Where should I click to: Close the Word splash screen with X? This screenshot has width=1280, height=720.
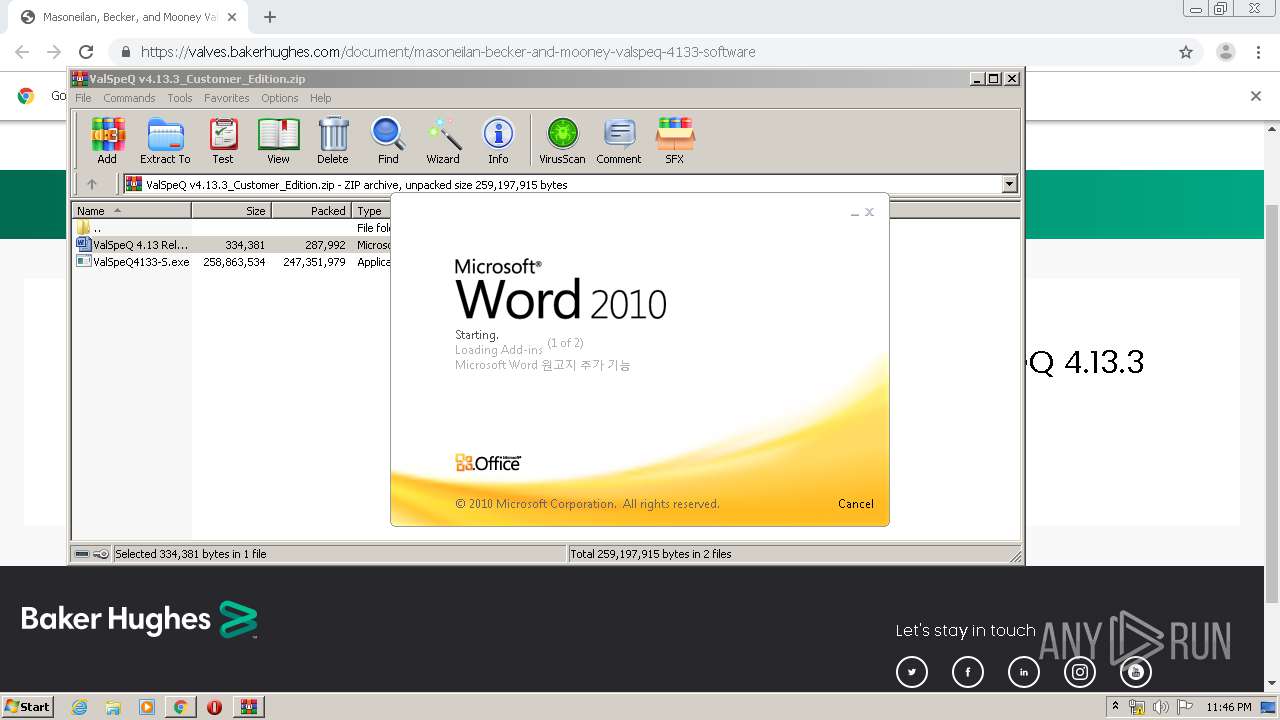click(869, 212)
